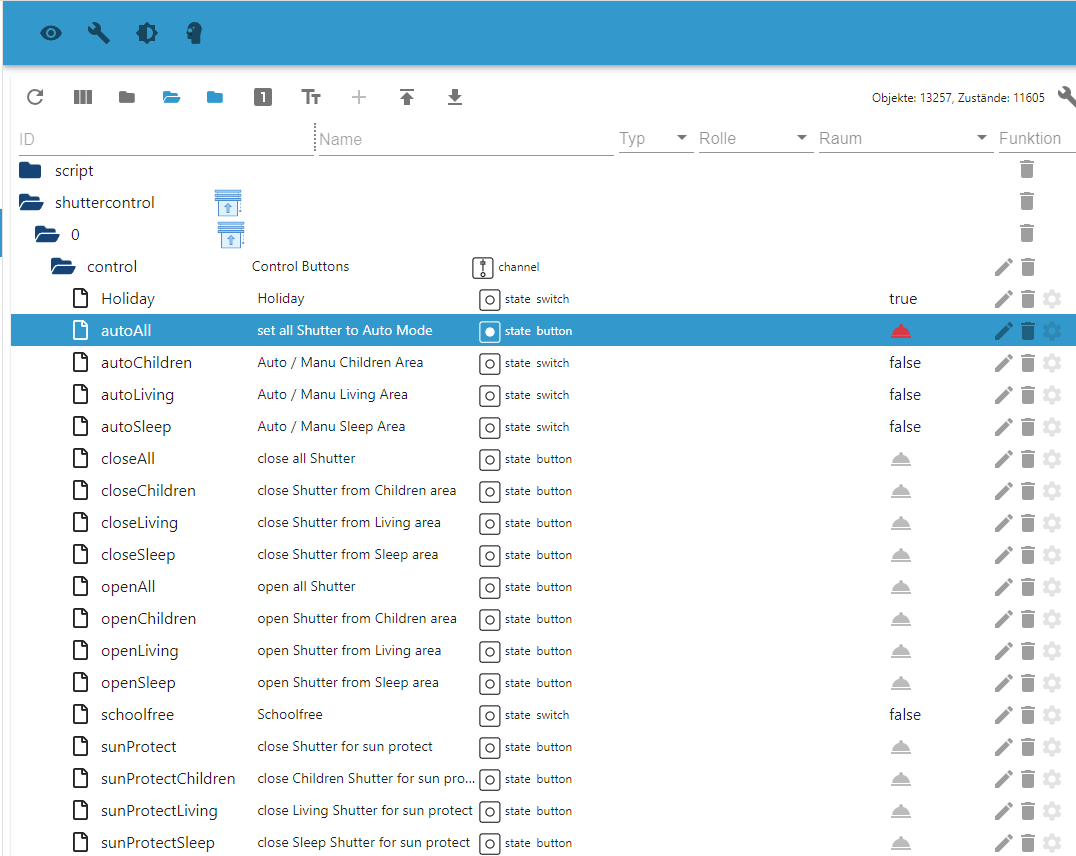Focus the Name filter field
The width and height of the screenshot is (1076, 856).
coord(466,139)
